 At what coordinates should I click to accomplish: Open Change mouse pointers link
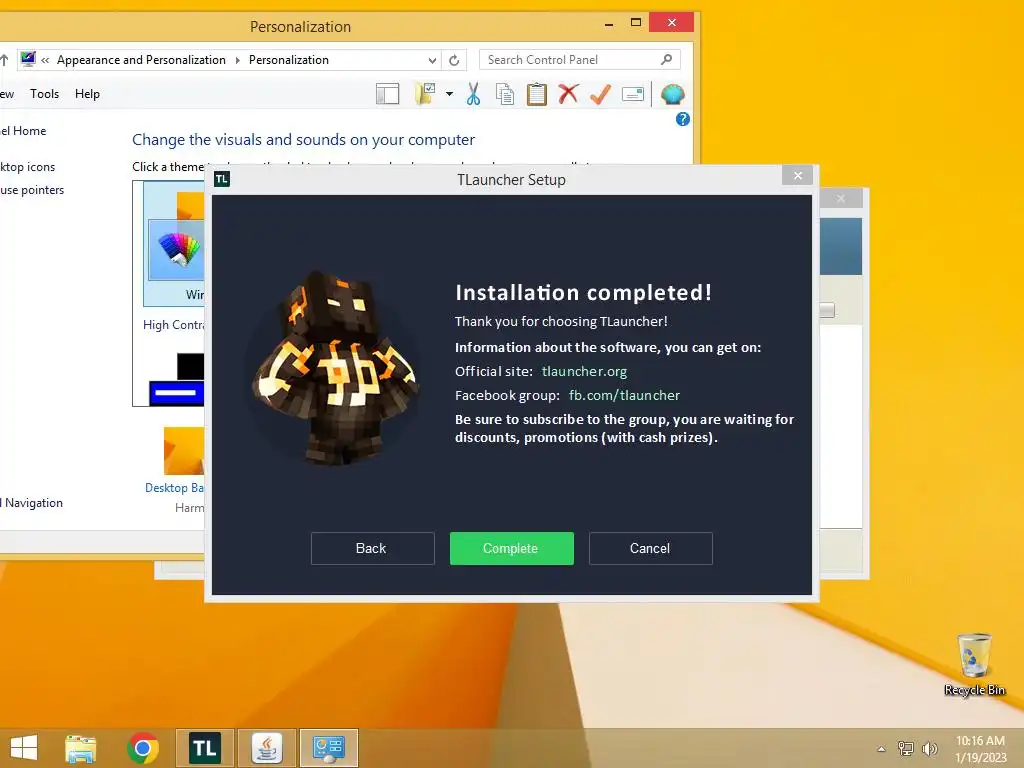[x=32, y=190]
